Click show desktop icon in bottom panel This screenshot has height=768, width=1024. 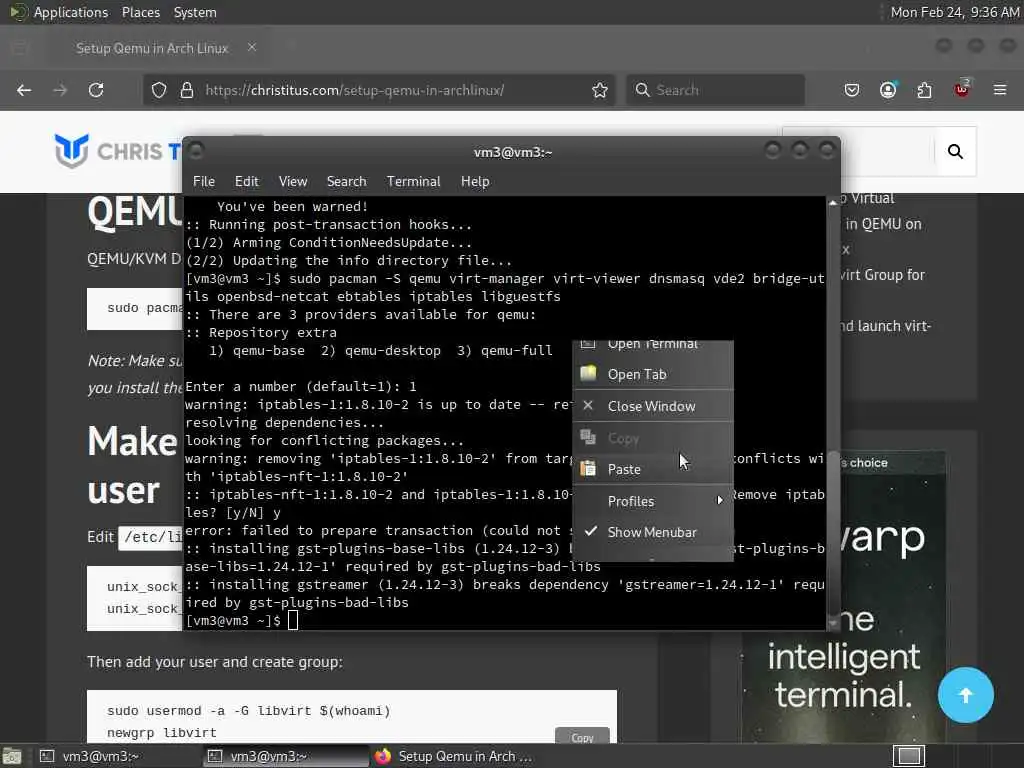point(12,756)
